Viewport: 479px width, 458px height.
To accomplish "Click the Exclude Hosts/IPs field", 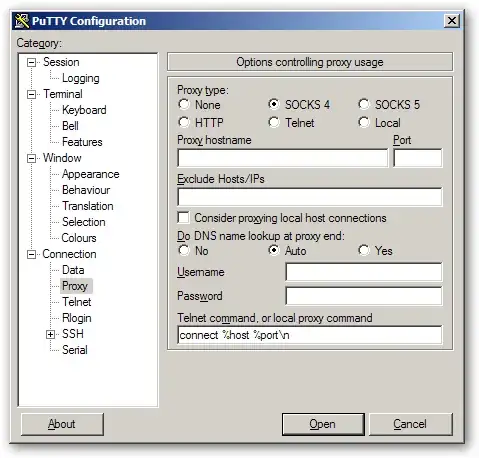I will tap(310, 197).
